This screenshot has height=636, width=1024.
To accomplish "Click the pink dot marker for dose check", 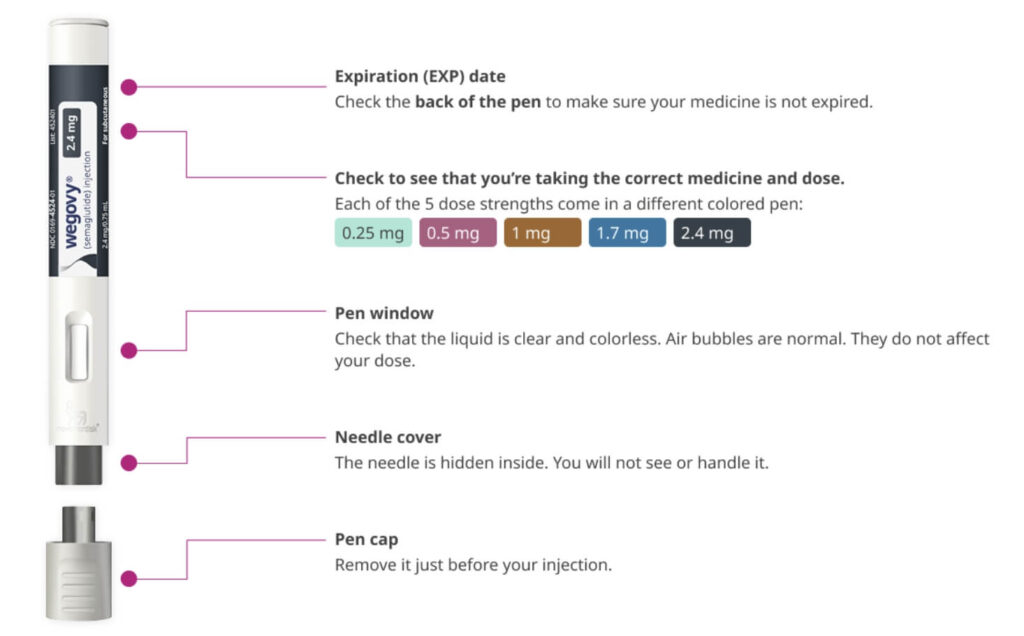I will 128,131.
